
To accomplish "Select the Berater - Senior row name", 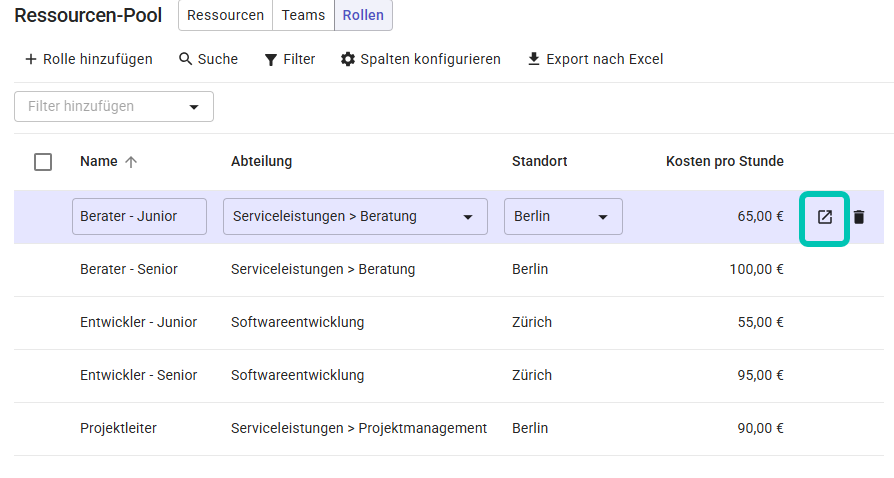I will [129, 269].
